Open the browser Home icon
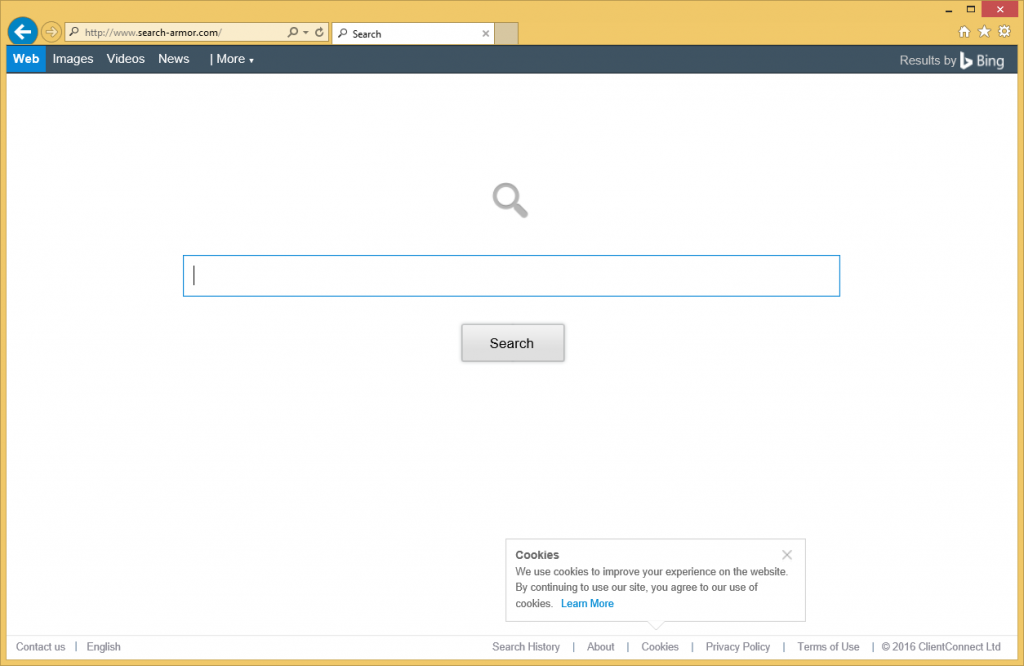Viewport: 1024px width, 666px height. pyautogui.click(x=964, y=32)
